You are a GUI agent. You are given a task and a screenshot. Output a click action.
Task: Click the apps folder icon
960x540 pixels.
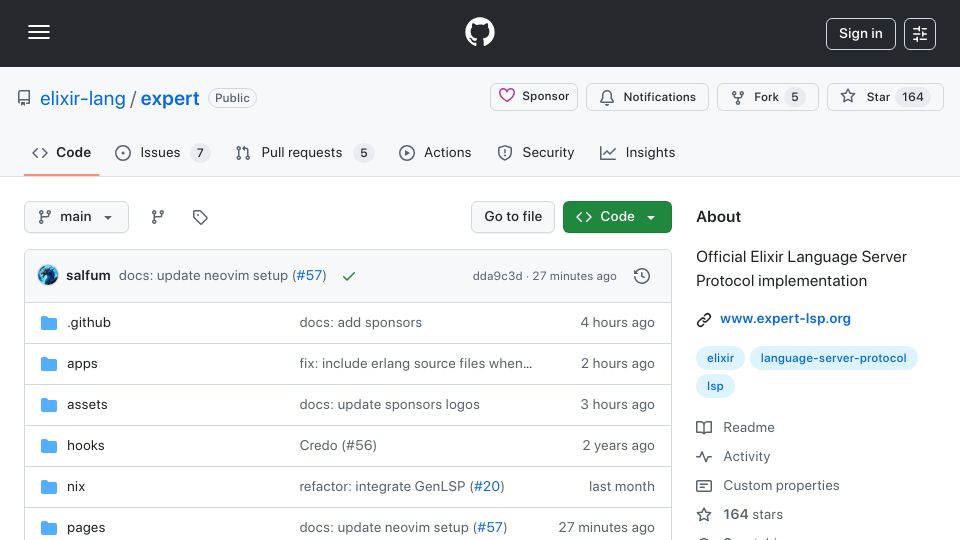[x=49, y=364]
